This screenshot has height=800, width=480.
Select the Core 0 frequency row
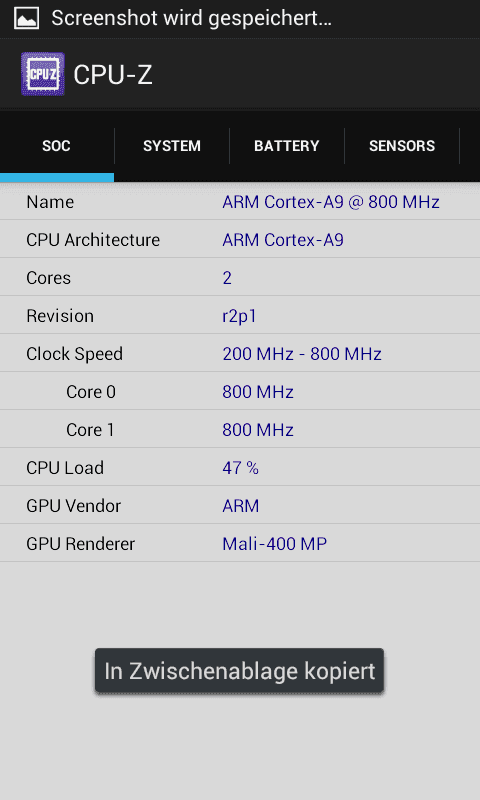(240, 391)
